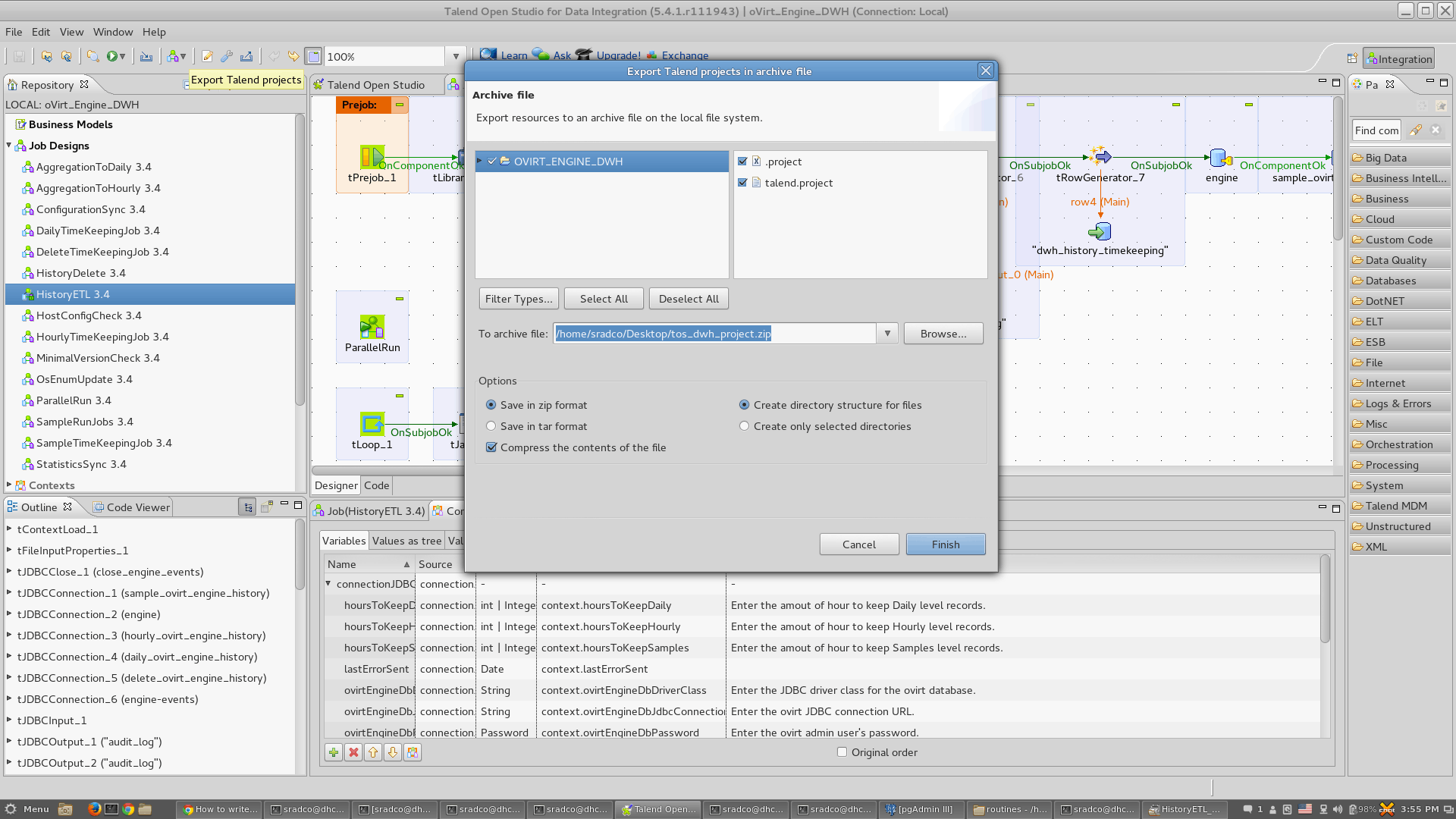Screen dimensions: 1456x819
Task: Expand the OVIRT_ENGINE_DWH tree node
Action: (x=479, y=161)
